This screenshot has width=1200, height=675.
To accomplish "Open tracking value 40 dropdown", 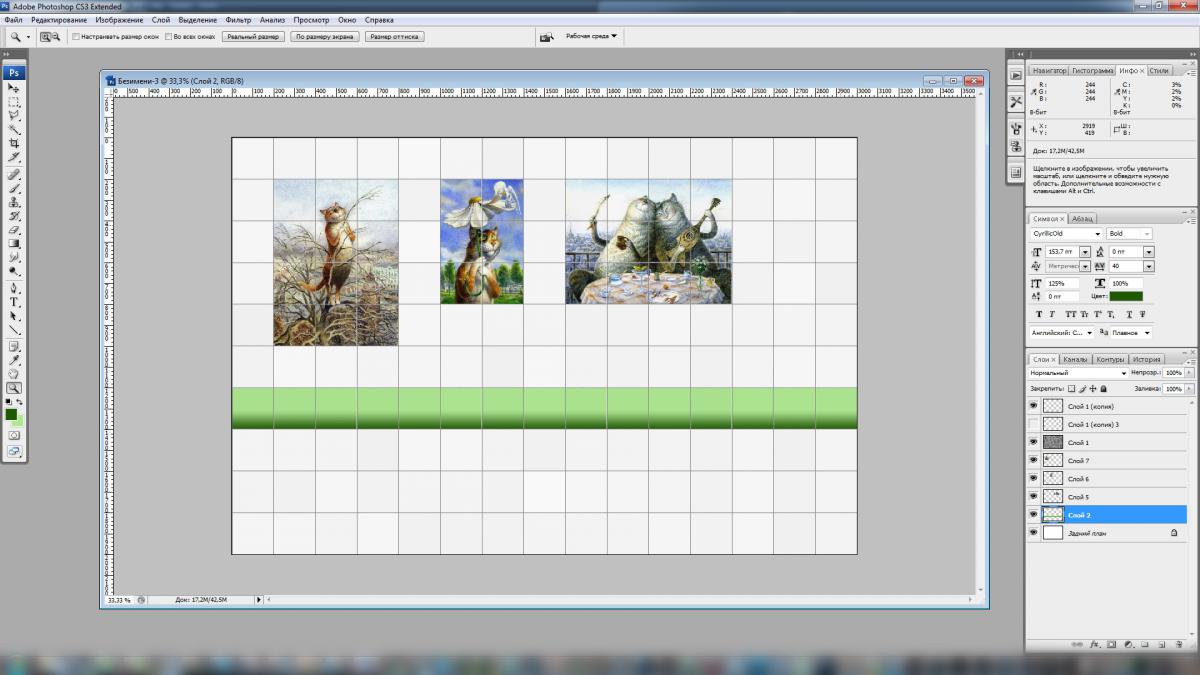I will [x=1149, y=266].
